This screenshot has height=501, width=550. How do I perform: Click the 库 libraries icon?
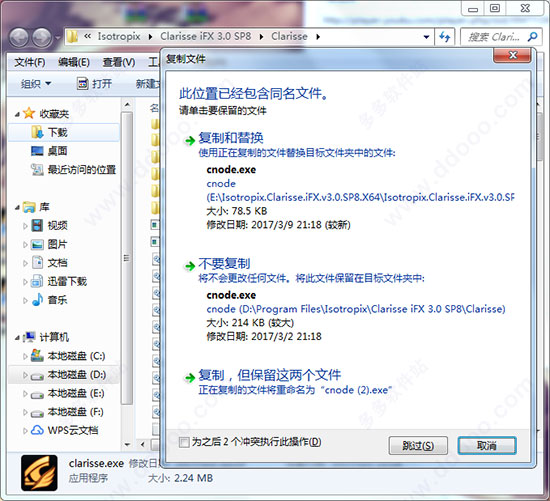click(29, 207)
